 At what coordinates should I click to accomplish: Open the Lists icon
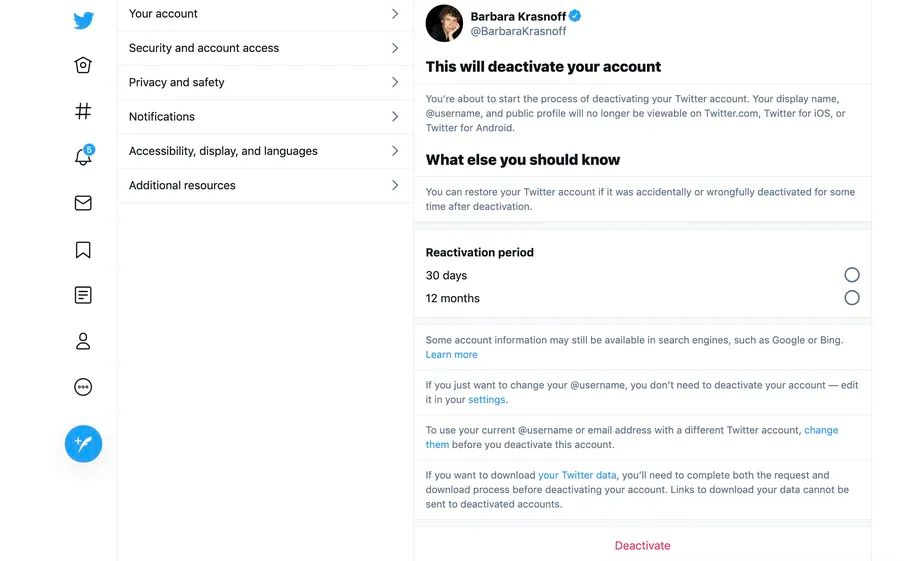click(83, 295)
